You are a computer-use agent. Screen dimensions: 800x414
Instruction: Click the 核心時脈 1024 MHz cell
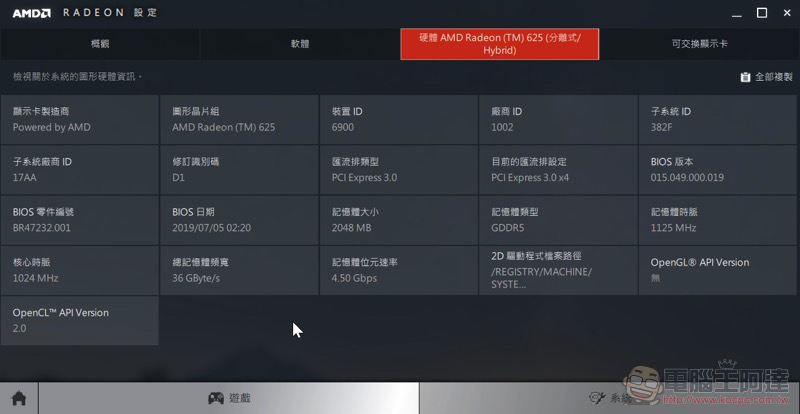pyautogui.click(x=80, y=271)
